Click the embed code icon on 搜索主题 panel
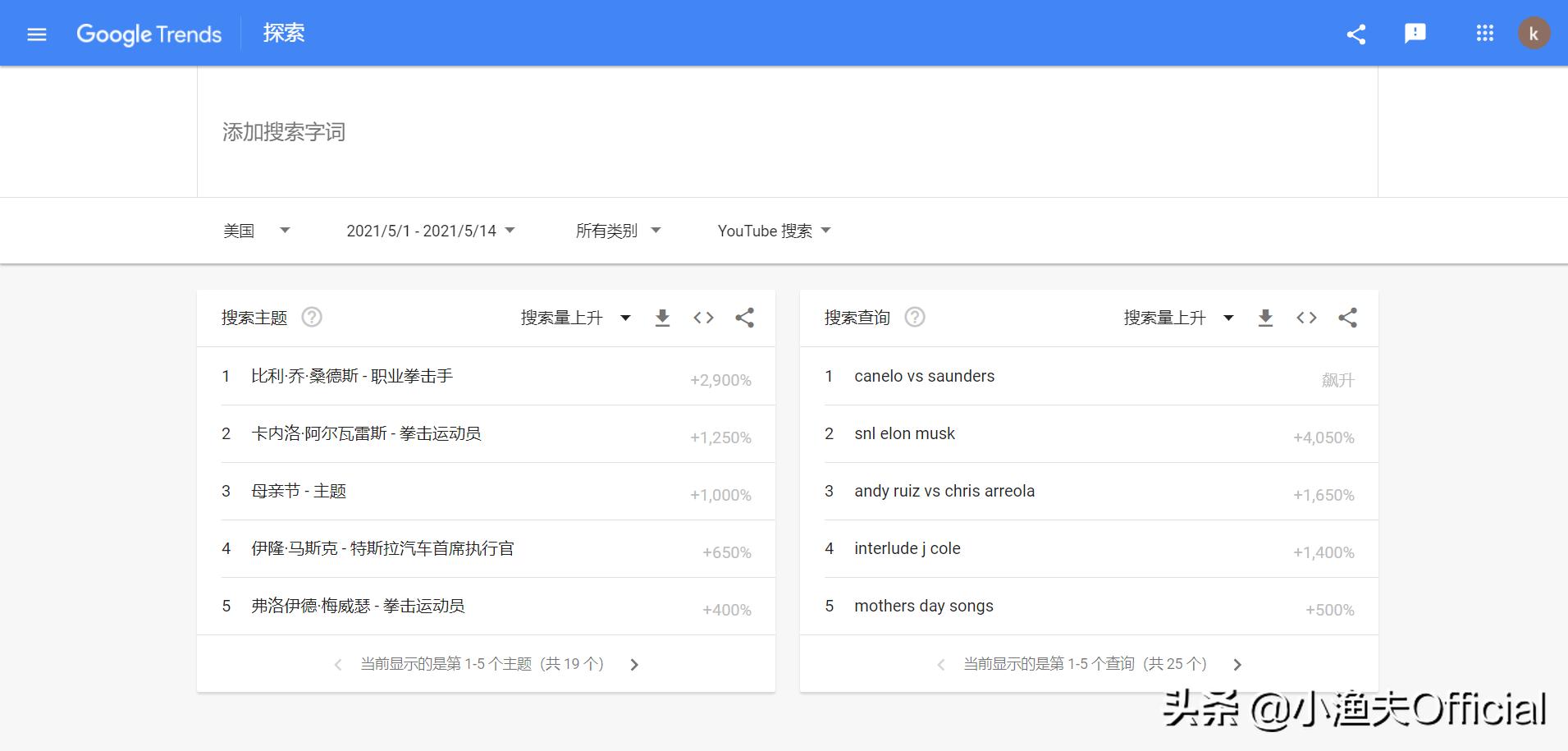 [x=703, y=318]
